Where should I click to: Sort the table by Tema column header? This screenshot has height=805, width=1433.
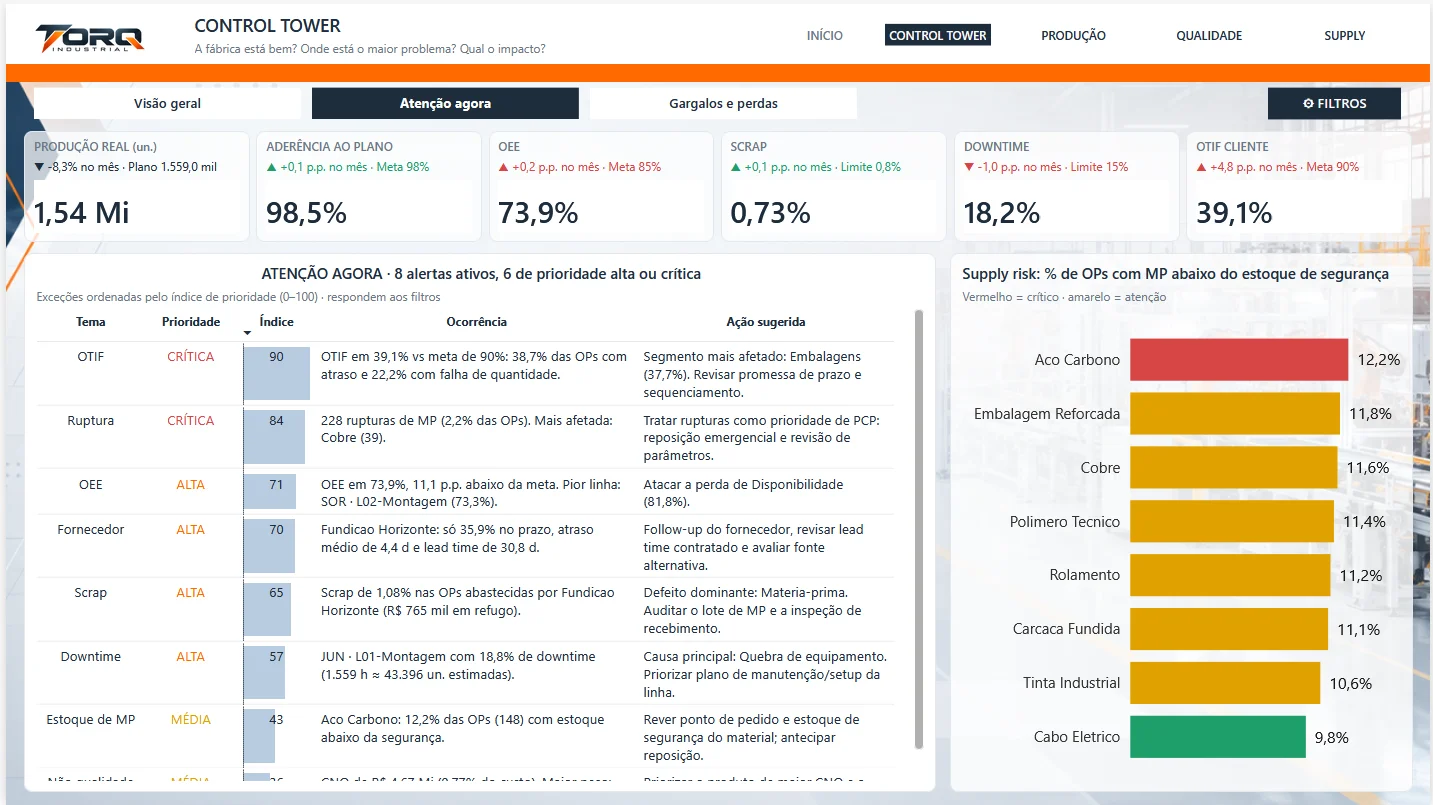click(90, 322)
